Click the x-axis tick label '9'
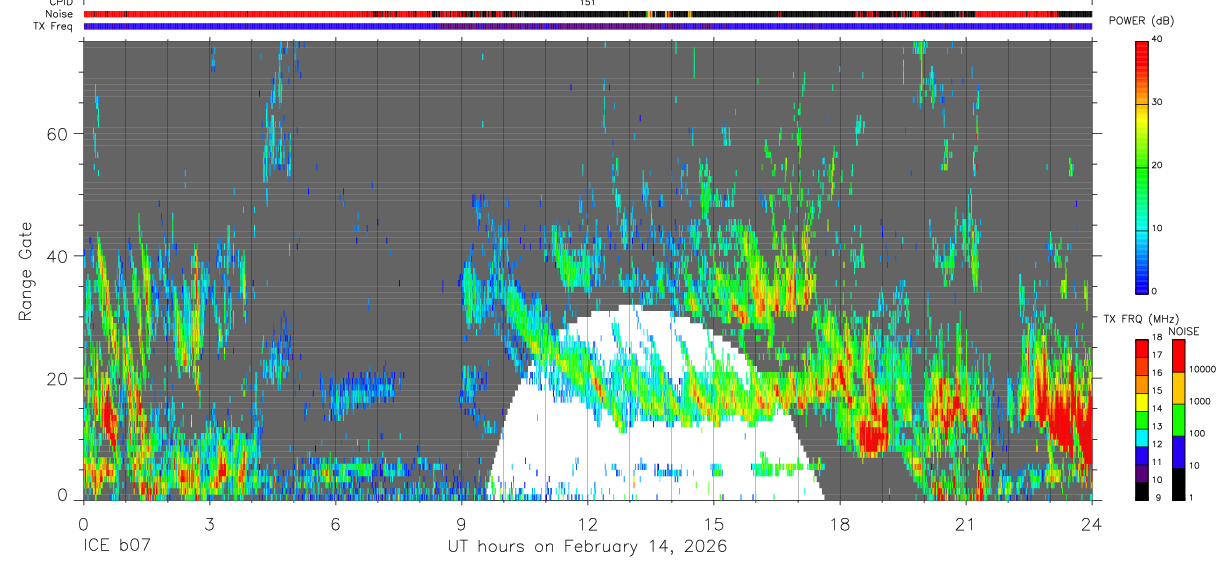Screen dimensions: 1228x567 click(x=461, y=523)
